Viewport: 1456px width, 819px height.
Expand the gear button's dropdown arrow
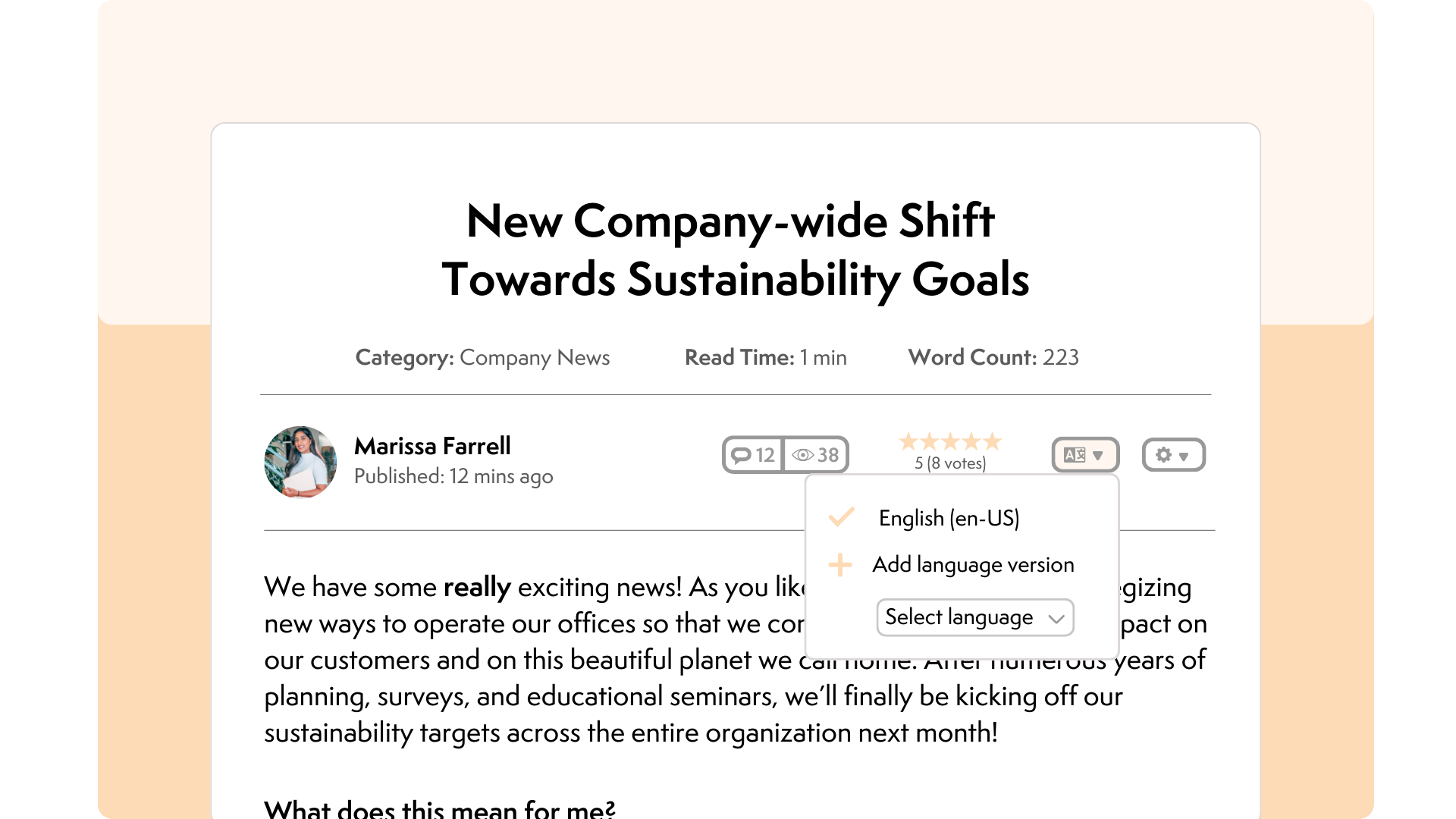(1183, 456)
